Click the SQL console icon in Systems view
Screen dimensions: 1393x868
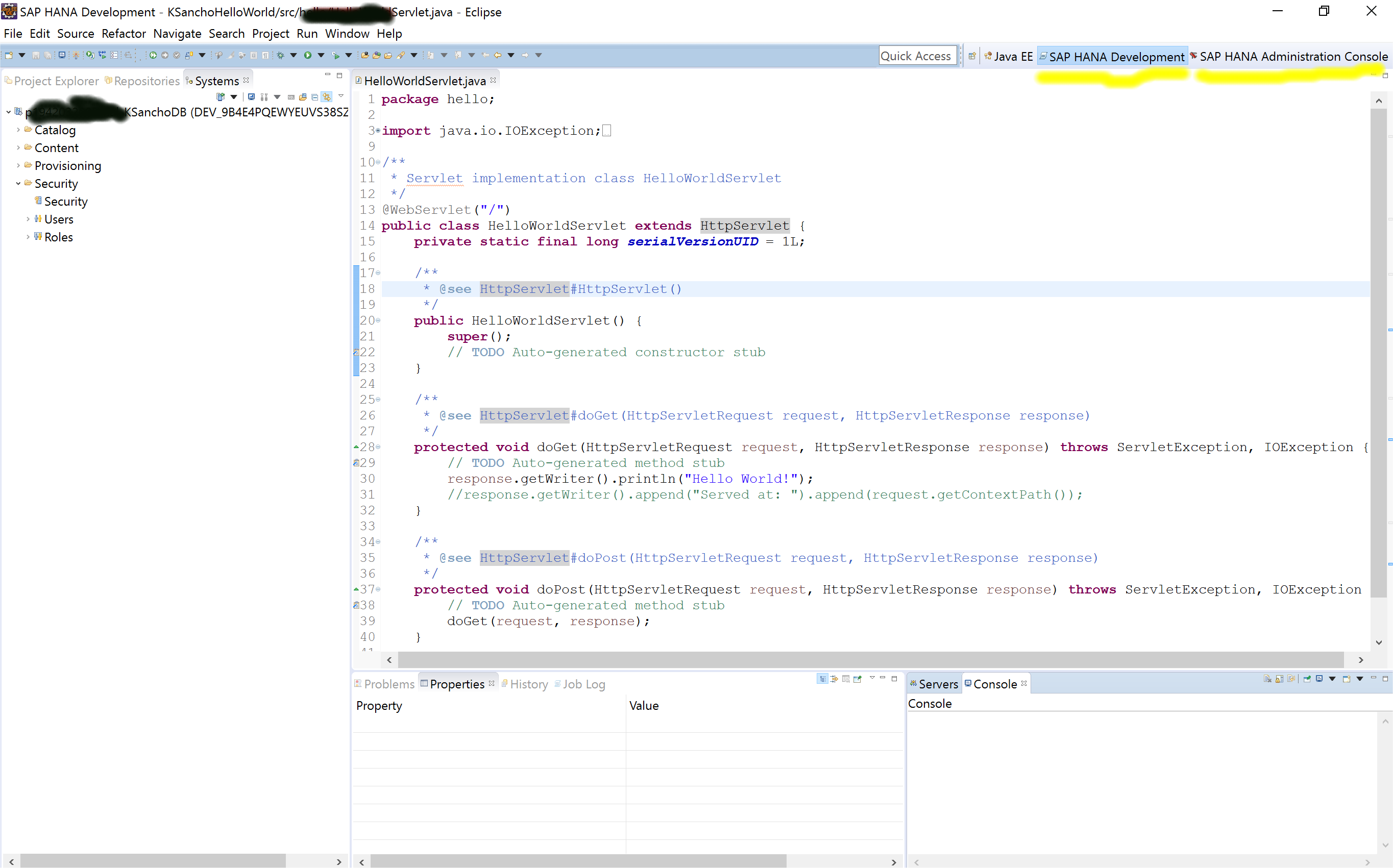point(291,97)
